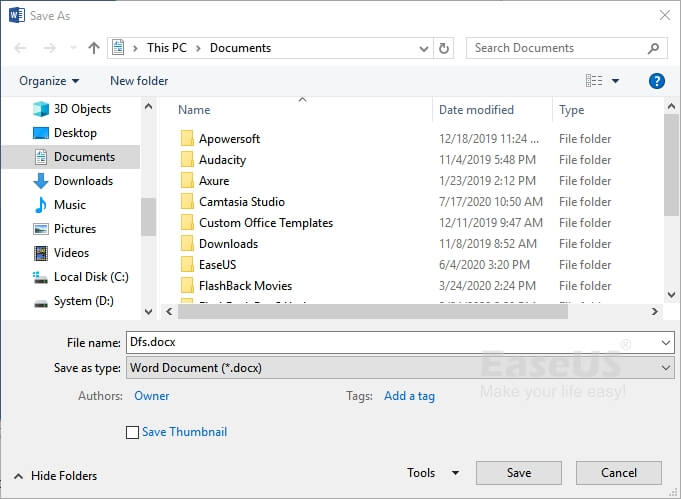The image size is (681, 499).
Task: Open the Help question mark icon
Action: click(657, 81)
